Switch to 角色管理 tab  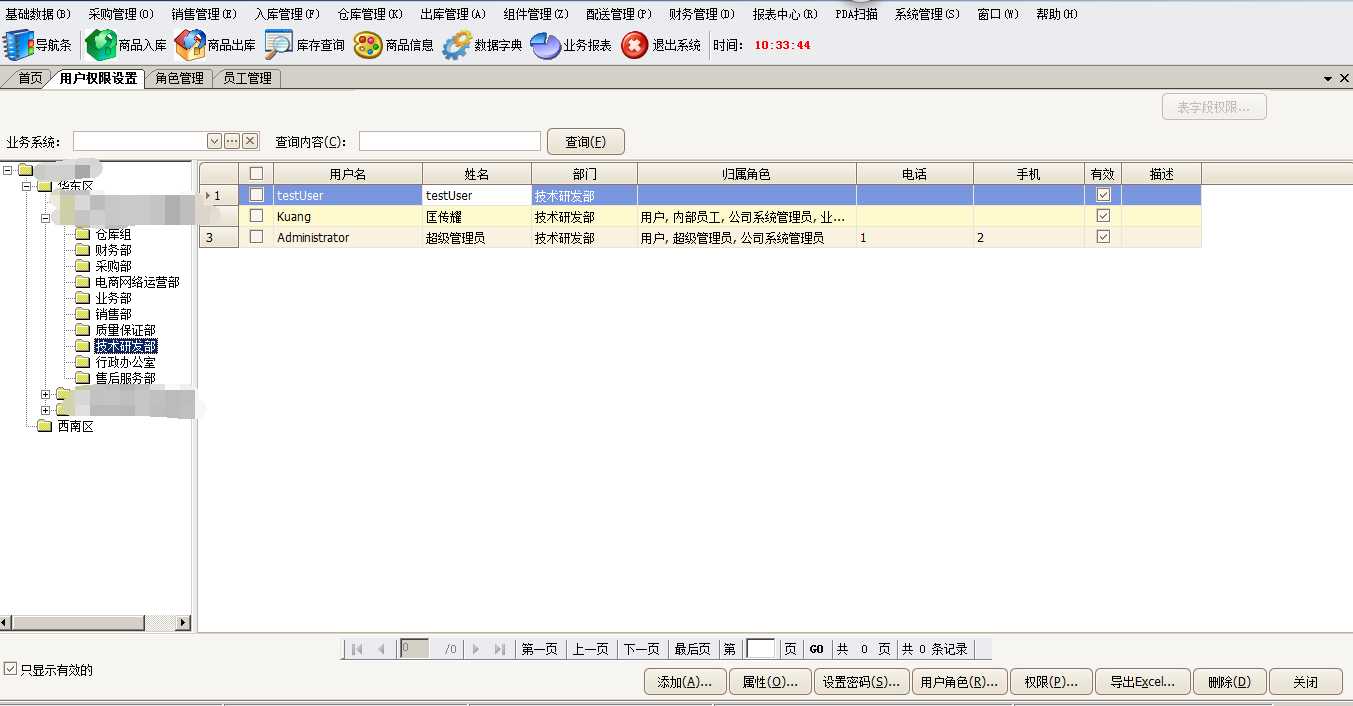coord(179,78)
